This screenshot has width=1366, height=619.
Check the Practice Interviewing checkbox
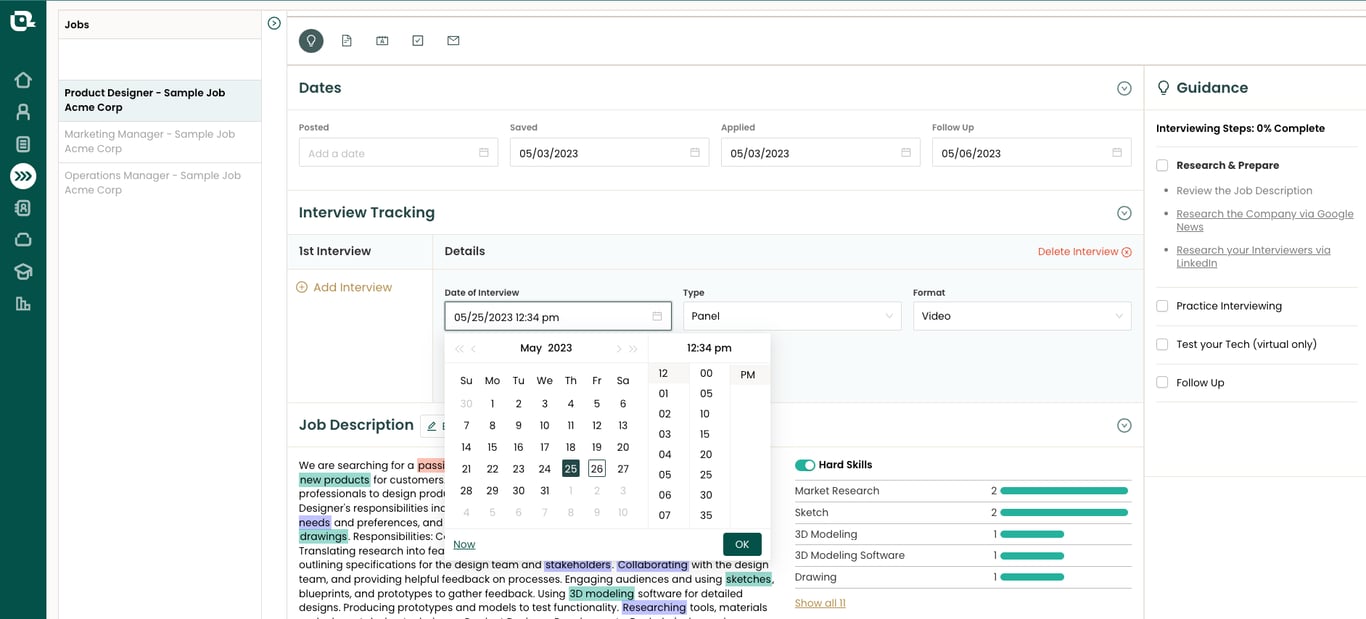tap(1162, 306)
